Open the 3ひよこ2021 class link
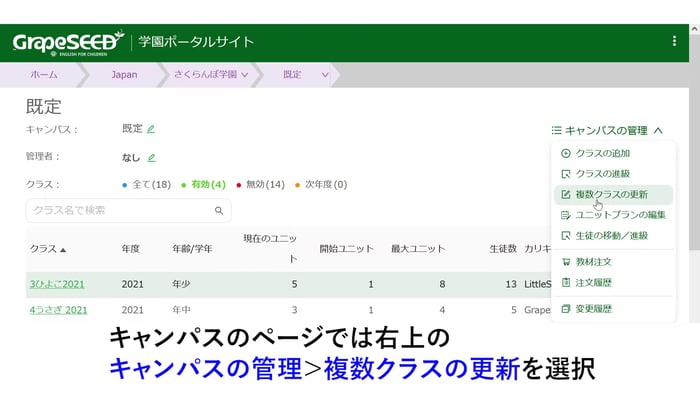The image size is (700, 393). 57,284
